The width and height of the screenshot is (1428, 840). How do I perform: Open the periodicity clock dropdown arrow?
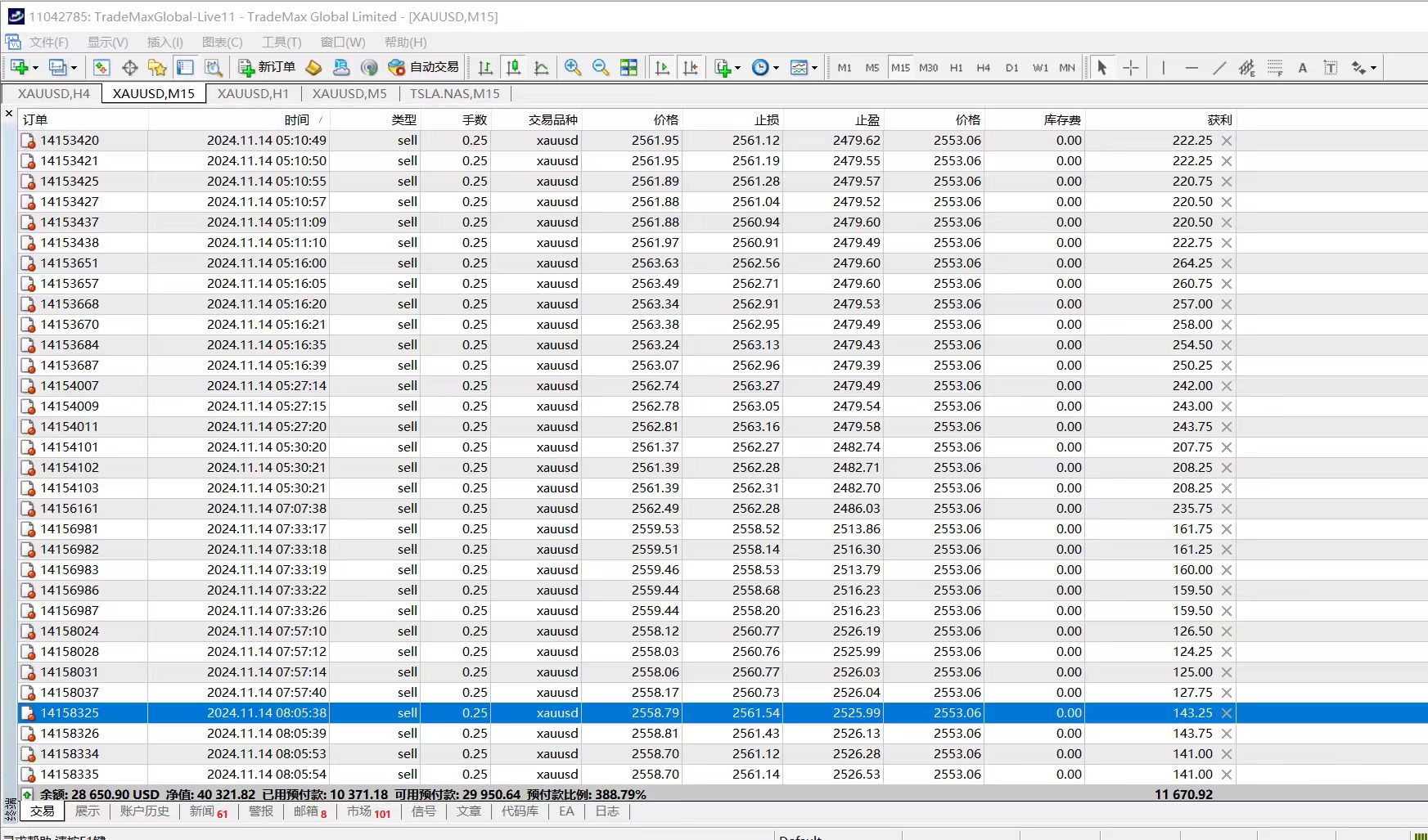(x=776, y=68)
